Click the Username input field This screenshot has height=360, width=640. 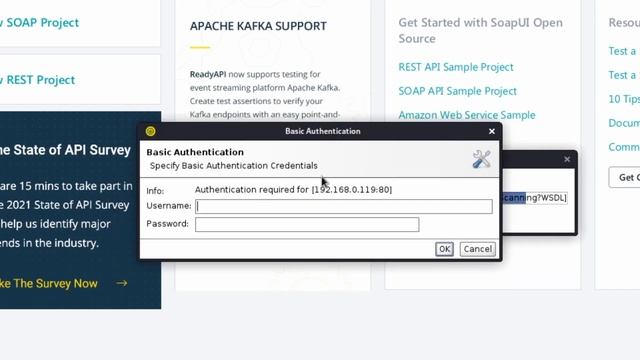(344, 206)
